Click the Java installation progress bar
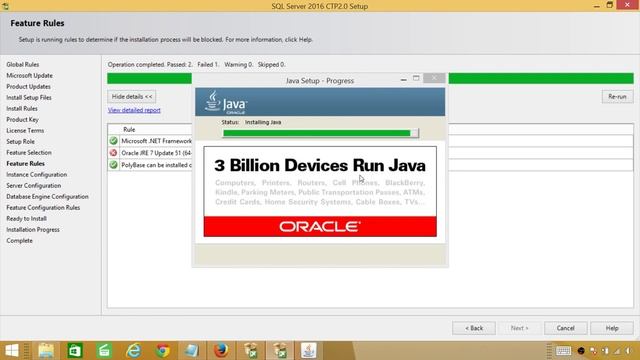Viewport: 640px width, 360px height. click(x=320, y=133)
